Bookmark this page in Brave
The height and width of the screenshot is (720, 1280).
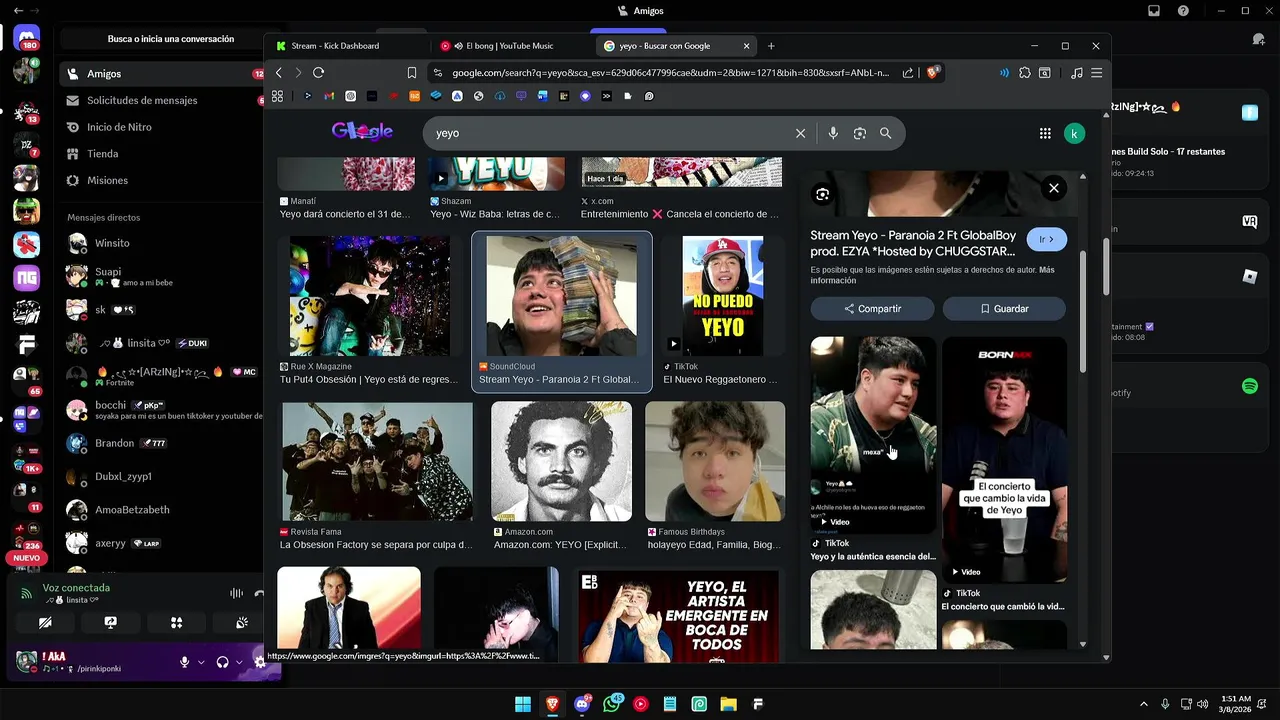tap(412, 73)
